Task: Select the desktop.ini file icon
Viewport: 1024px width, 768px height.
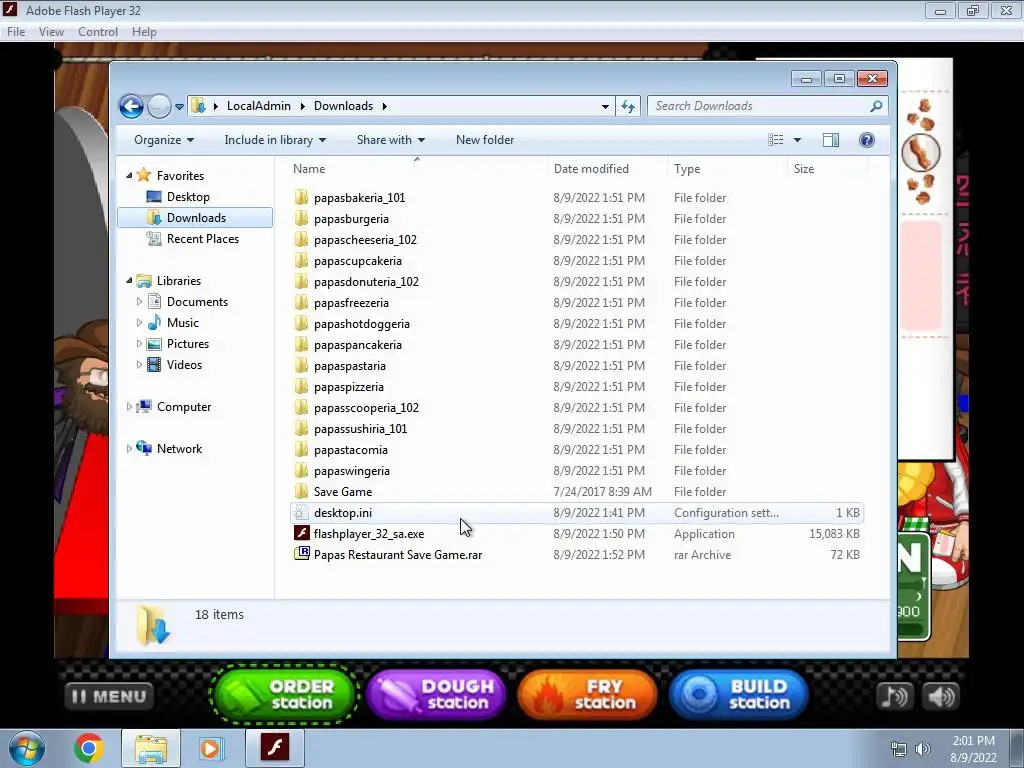Action: [x=300, y=513]
